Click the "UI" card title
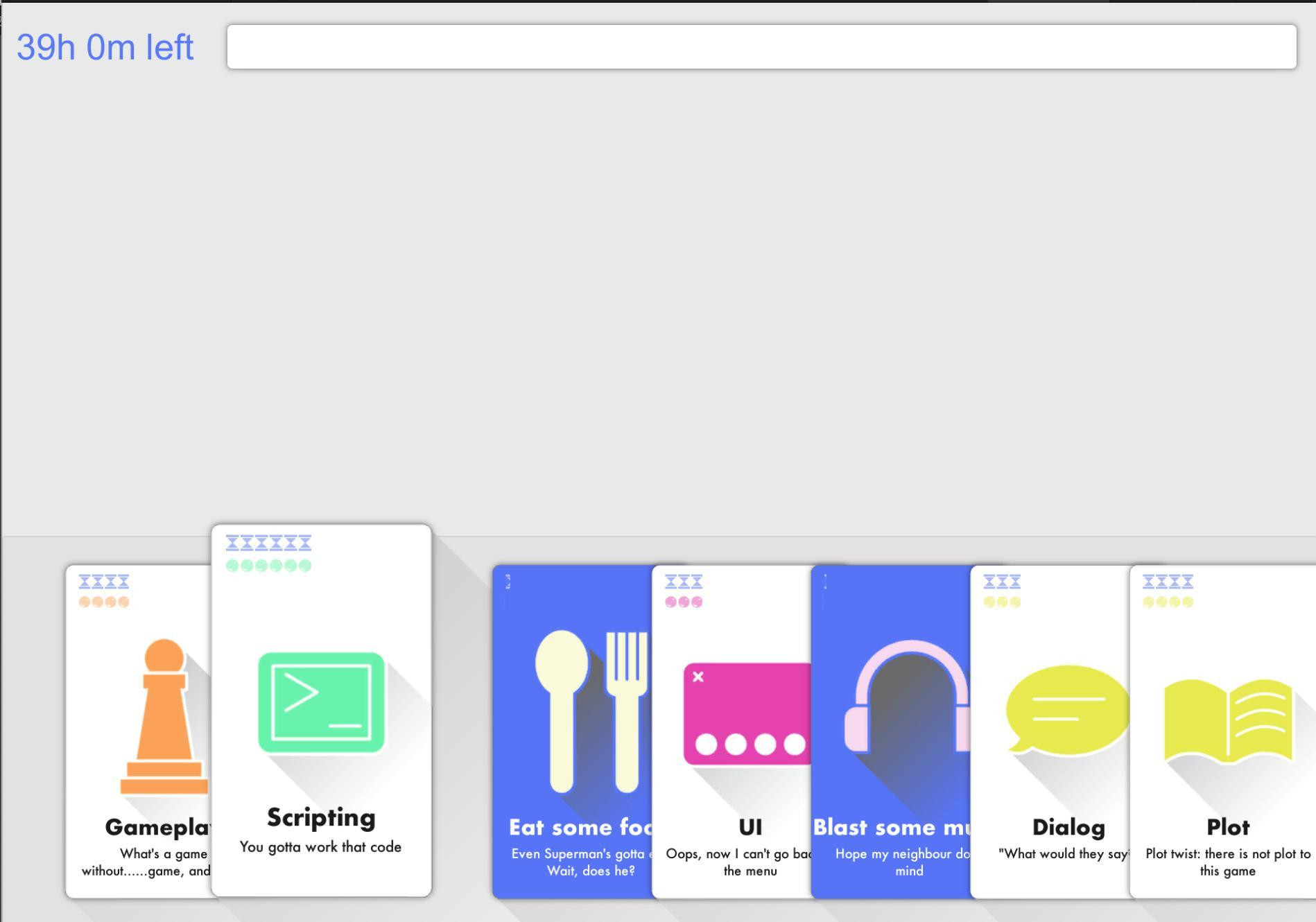The height and width of the screenshot is (922, 1316). click(x=750, y=827)
